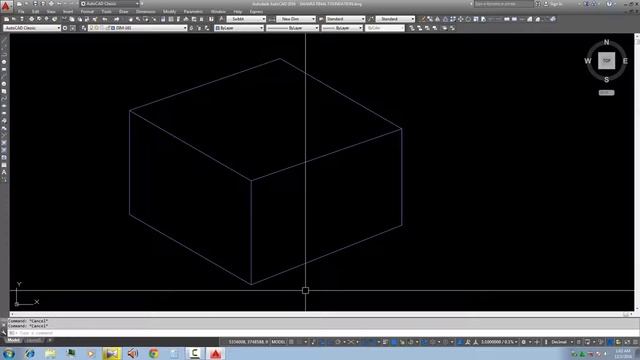Open the Modify menu
Image resolution: width=640 pixels, height=360 pixels.
pos(169,12)
